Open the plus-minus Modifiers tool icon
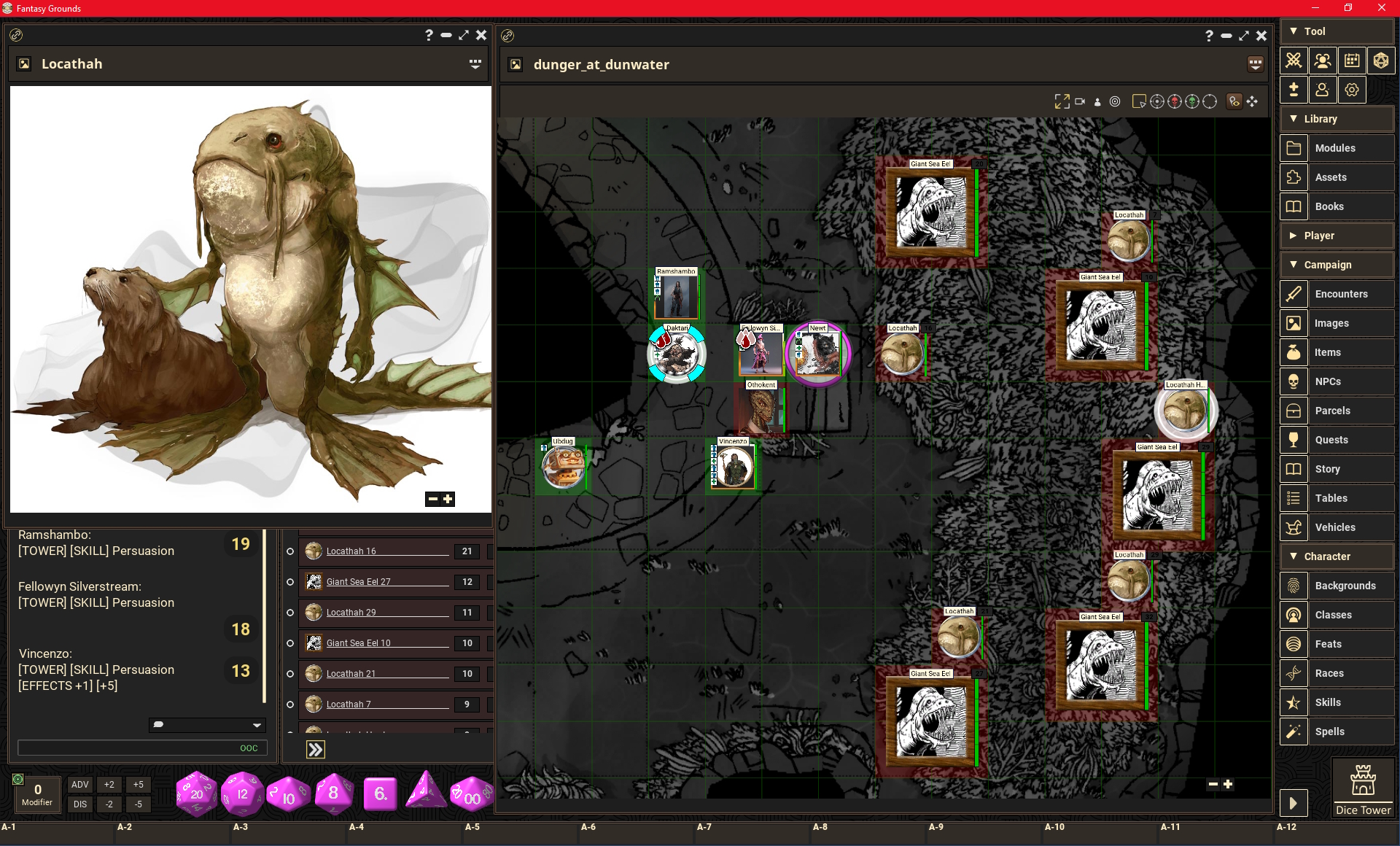Viewport: 1400px width, 846px height. 1294,90
